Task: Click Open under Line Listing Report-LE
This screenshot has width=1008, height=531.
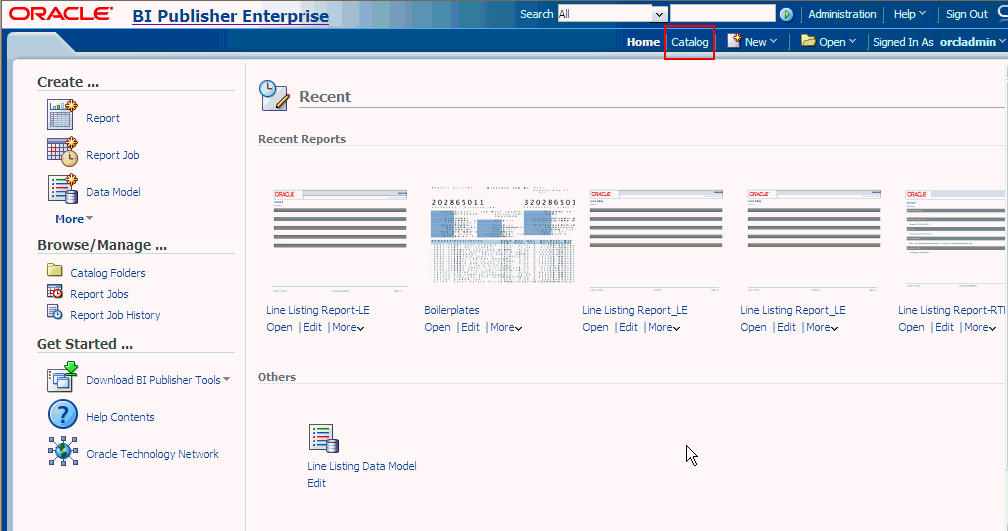Action: tap(279, 327)
